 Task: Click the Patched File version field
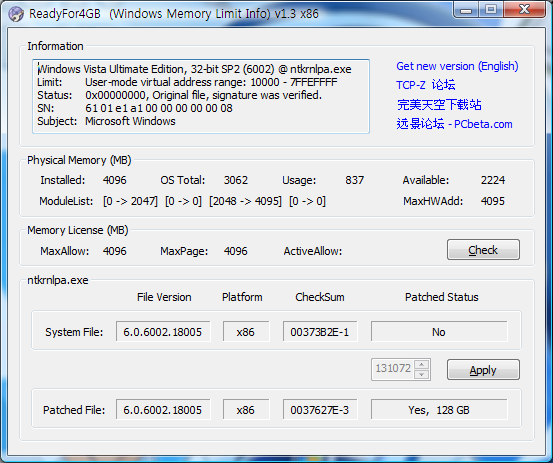coord(163,409)
